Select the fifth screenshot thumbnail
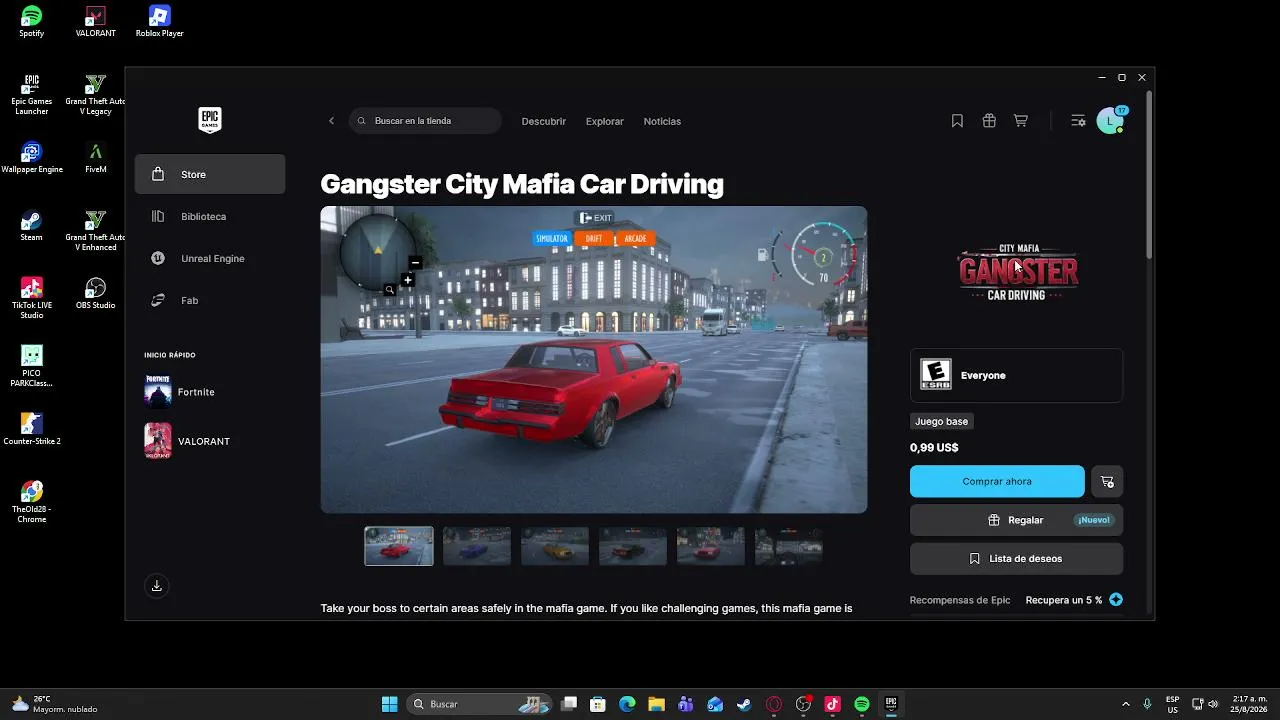 [711, 546]
